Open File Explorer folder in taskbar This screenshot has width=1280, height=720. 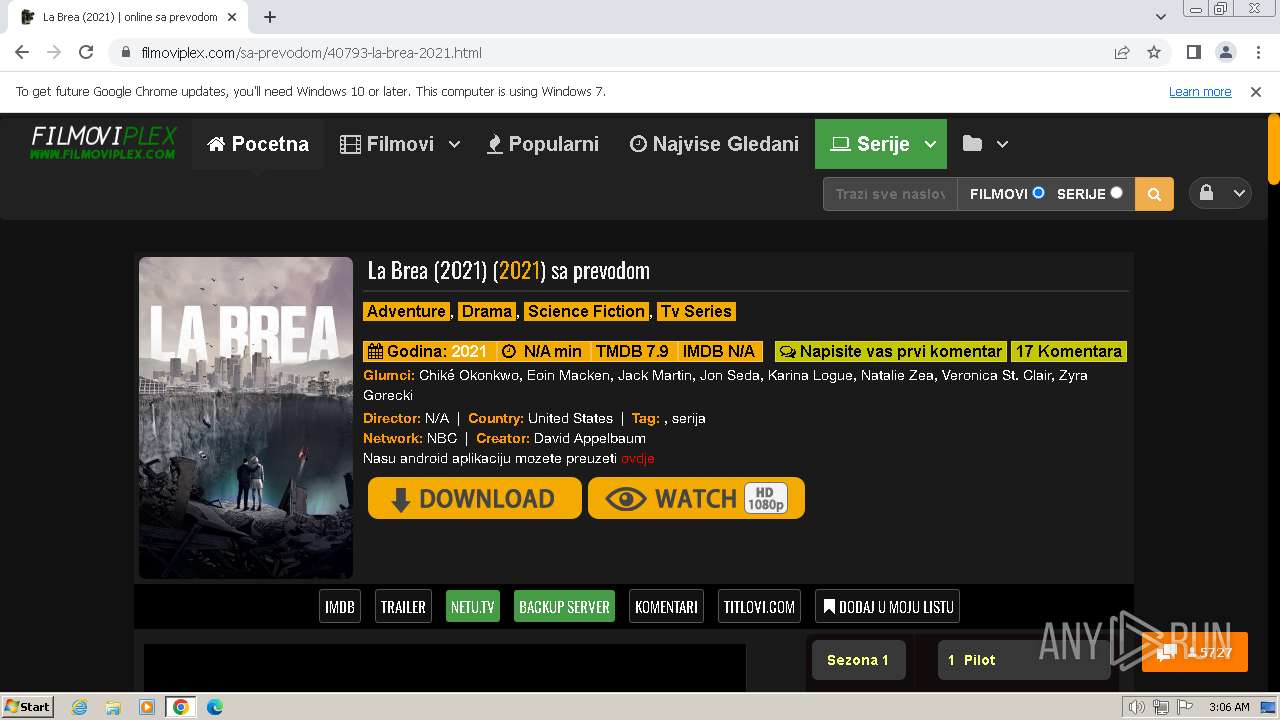coord(113,707)
